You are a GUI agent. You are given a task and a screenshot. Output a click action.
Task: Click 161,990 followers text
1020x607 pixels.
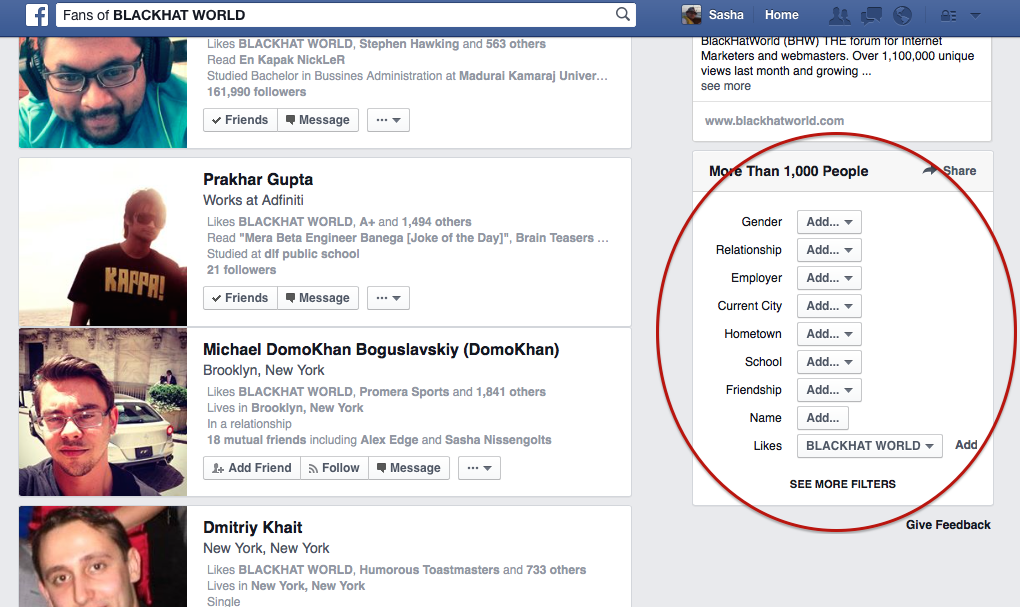pos(256,92)
